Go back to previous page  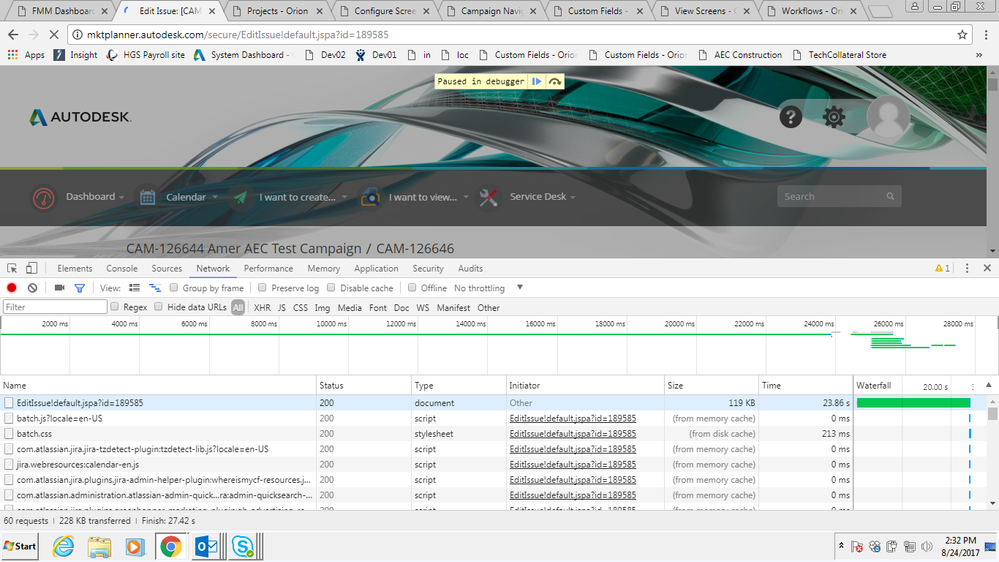(13, 34)
